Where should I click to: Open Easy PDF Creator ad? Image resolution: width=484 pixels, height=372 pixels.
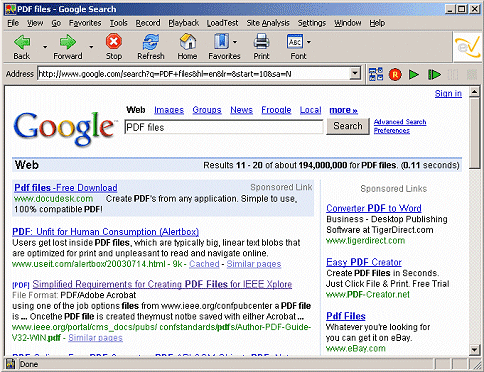(x=364, y=262)
